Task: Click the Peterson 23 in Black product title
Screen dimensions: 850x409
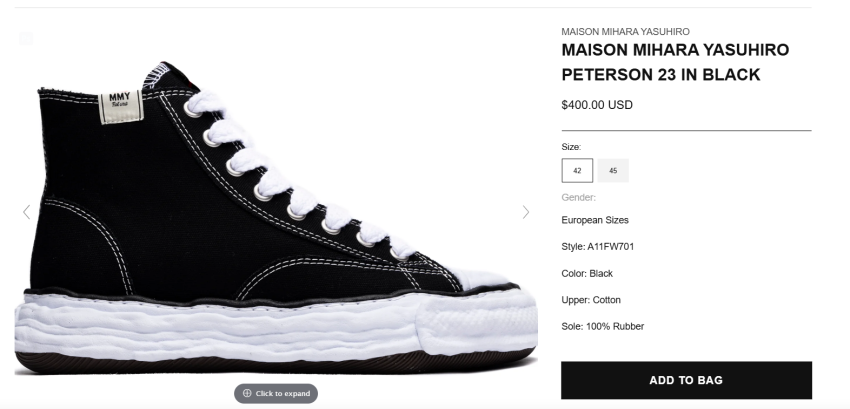Action: tap(675, 62)
